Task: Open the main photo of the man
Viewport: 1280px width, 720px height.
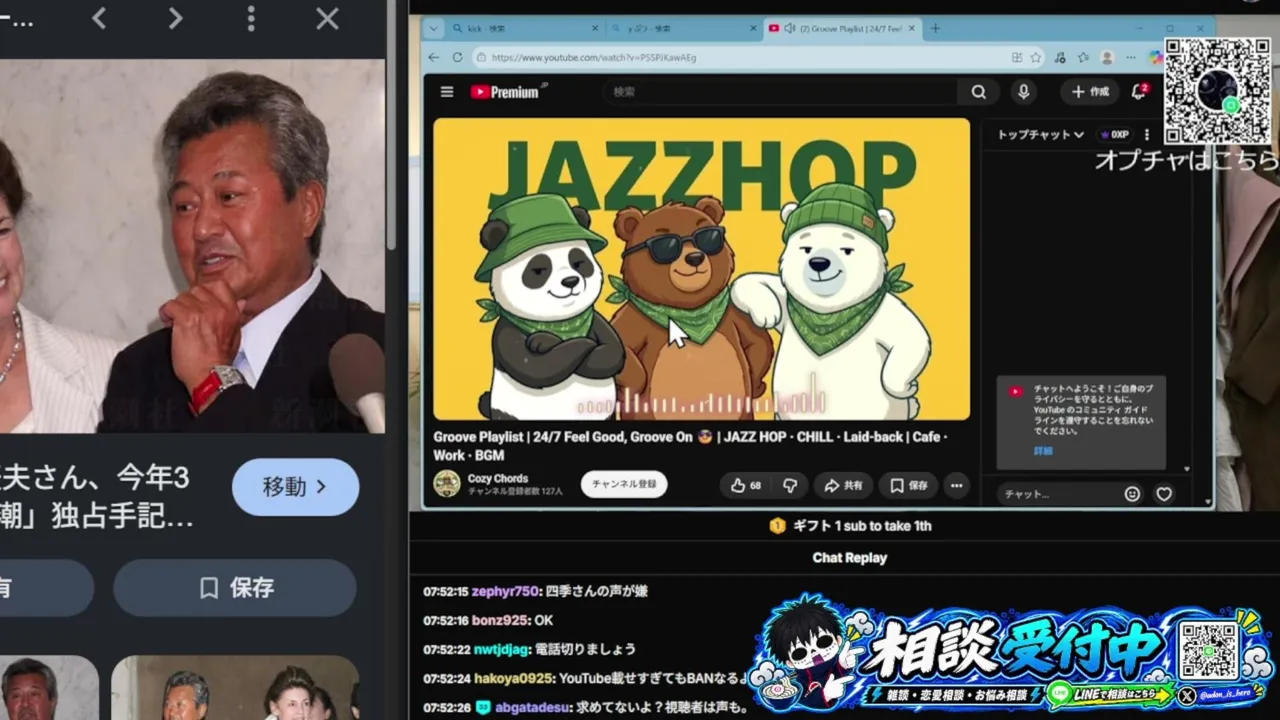Action: [191, 246]
